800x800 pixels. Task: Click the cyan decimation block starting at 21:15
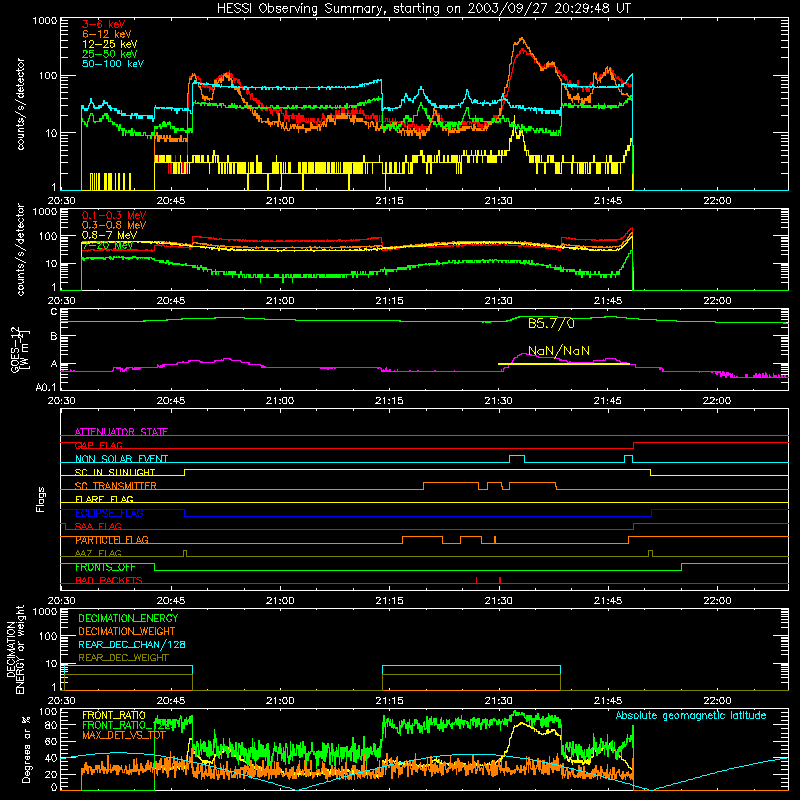click(471, 678)
